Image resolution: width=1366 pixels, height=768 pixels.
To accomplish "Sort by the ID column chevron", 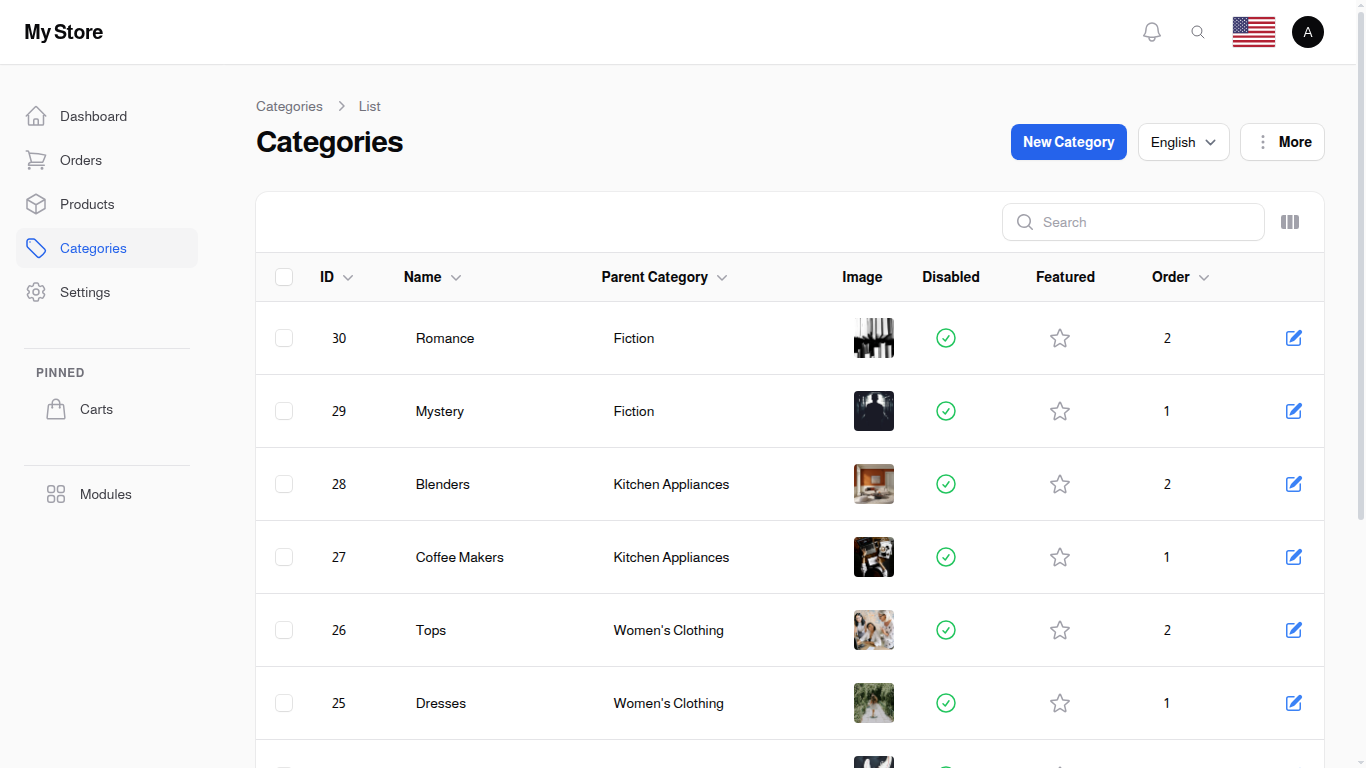I will [x=348, y=277].
